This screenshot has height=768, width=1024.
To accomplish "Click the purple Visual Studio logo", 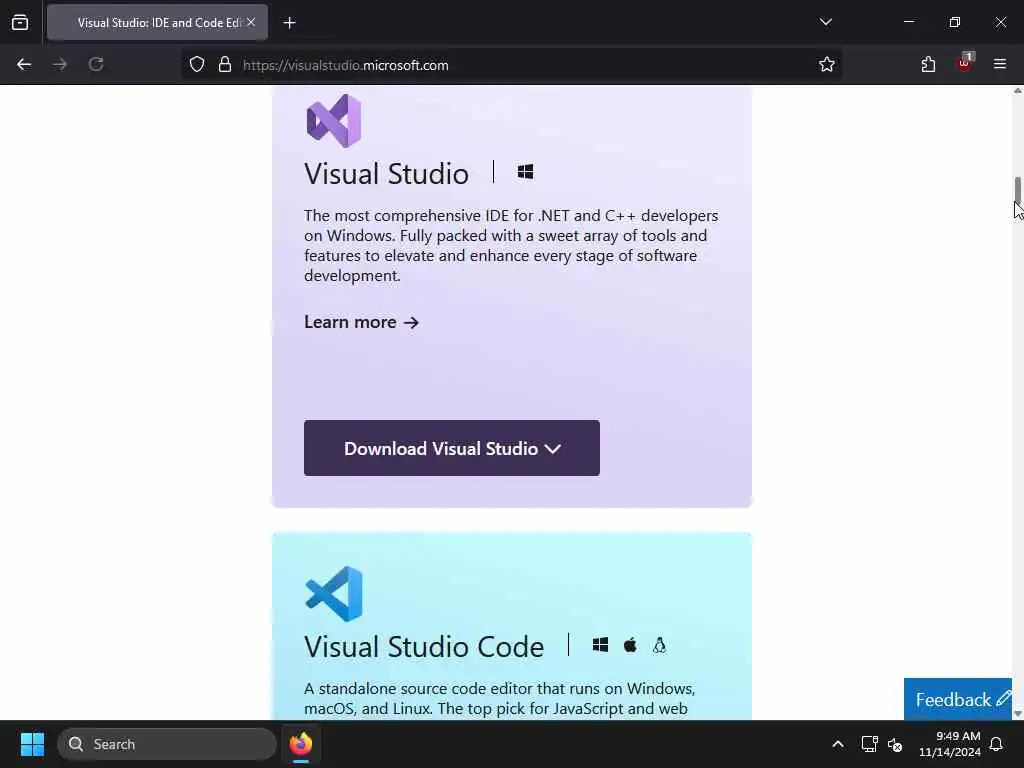I will point(334,121).
